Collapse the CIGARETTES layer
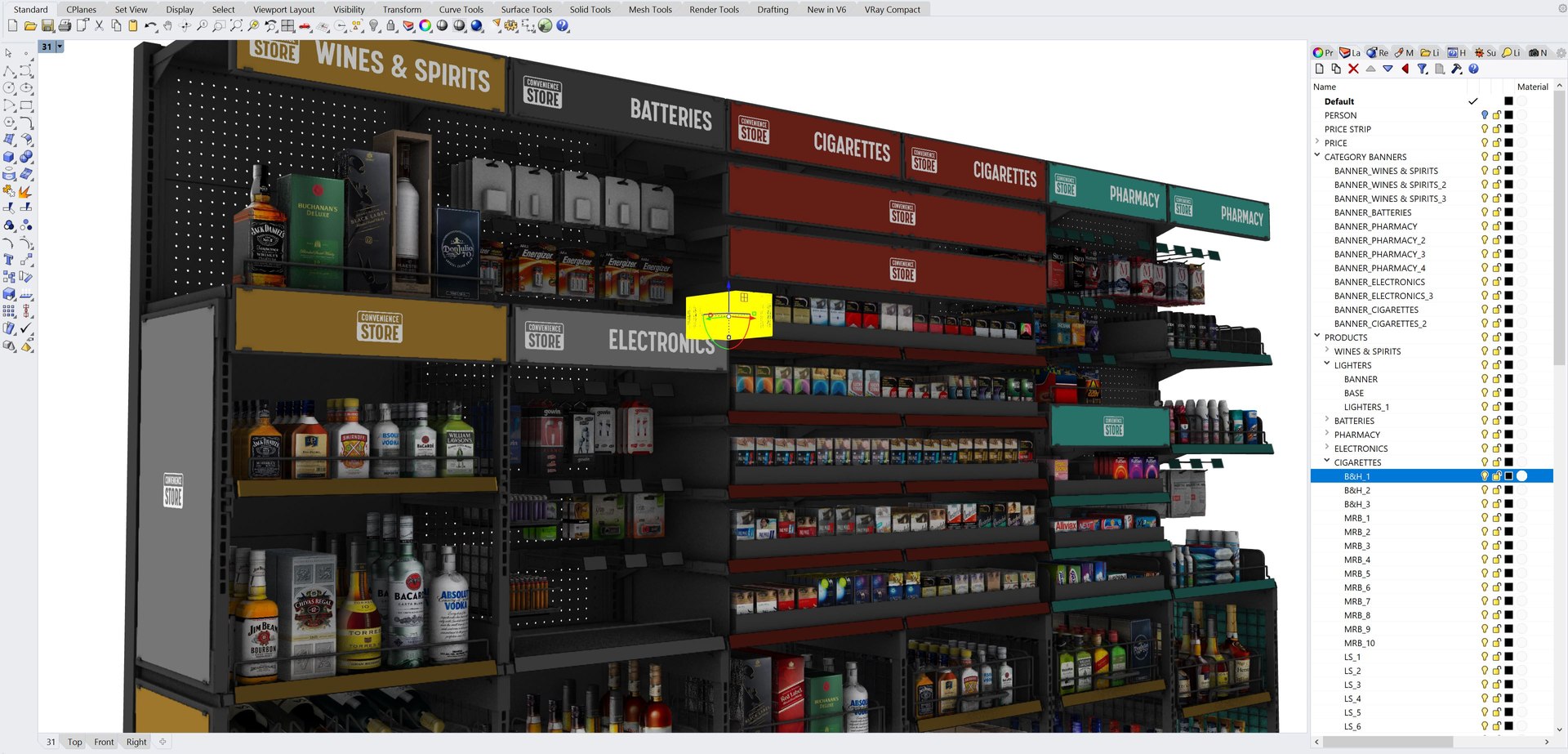This screenshot has width=1568, height=754. (1327, 462)
